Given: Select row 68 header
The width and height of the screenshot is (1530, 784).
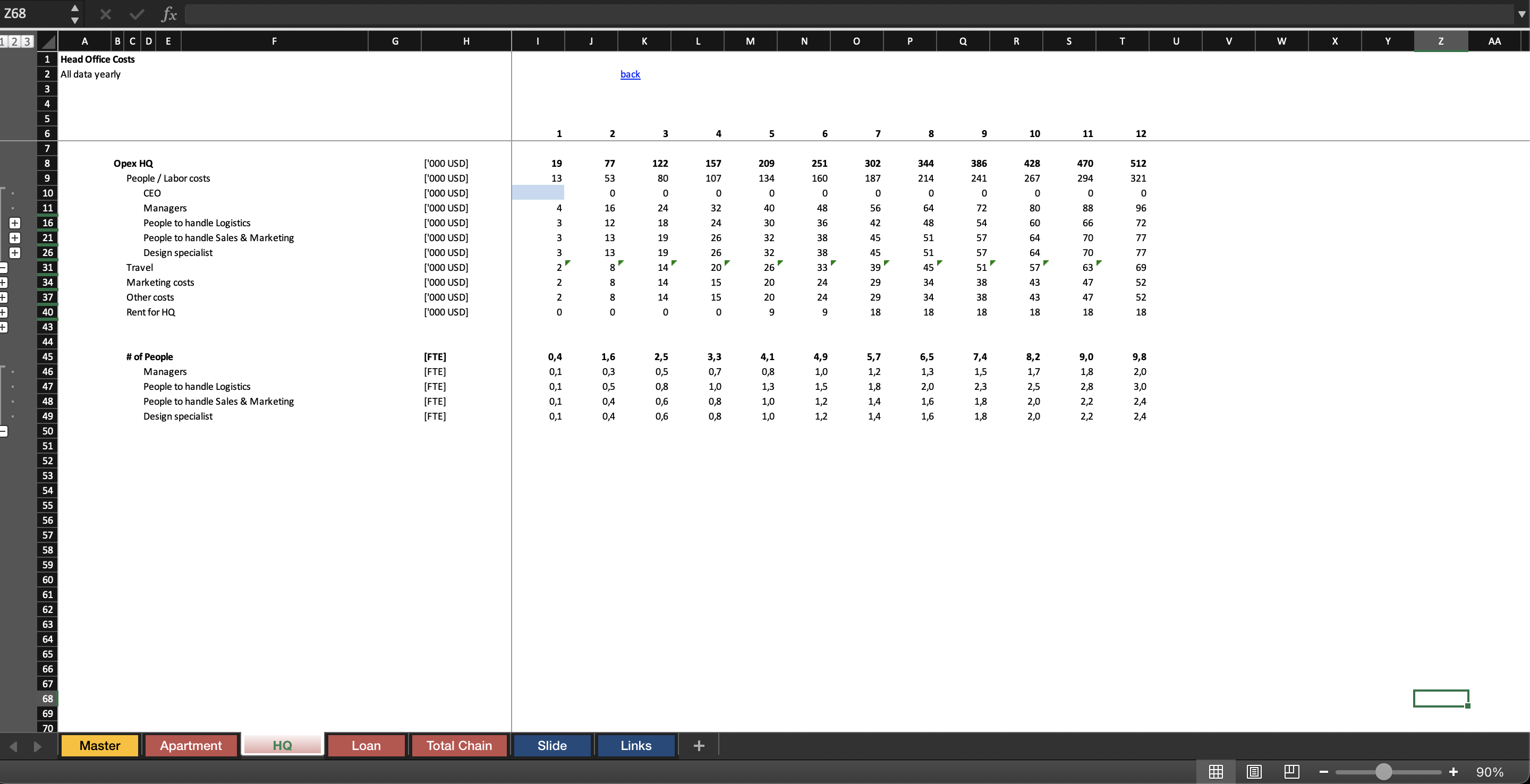Looking at the screenshot, I should 47,698.
